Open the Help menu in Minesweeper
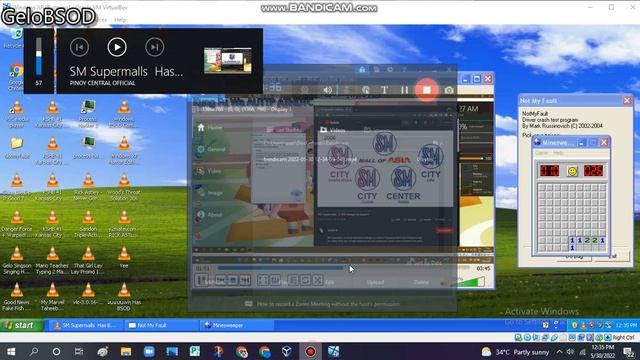The image size is (640, 360). coord(558,153)
